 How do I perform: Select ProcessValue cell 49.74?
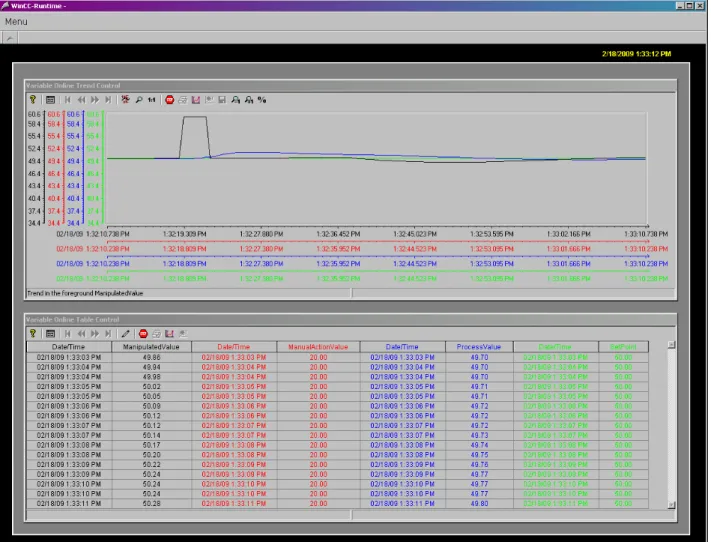pyautogui.click(x=479, y=445)
